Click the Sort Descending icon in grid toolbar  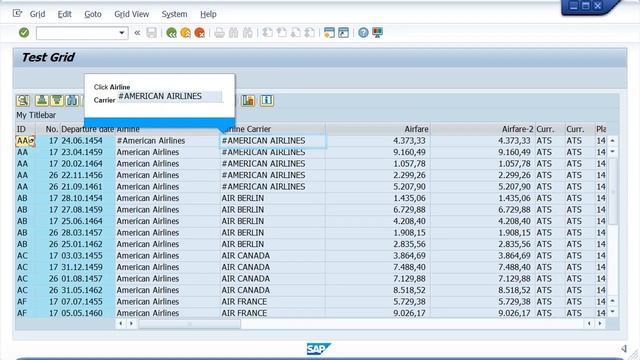pos(57,100)
